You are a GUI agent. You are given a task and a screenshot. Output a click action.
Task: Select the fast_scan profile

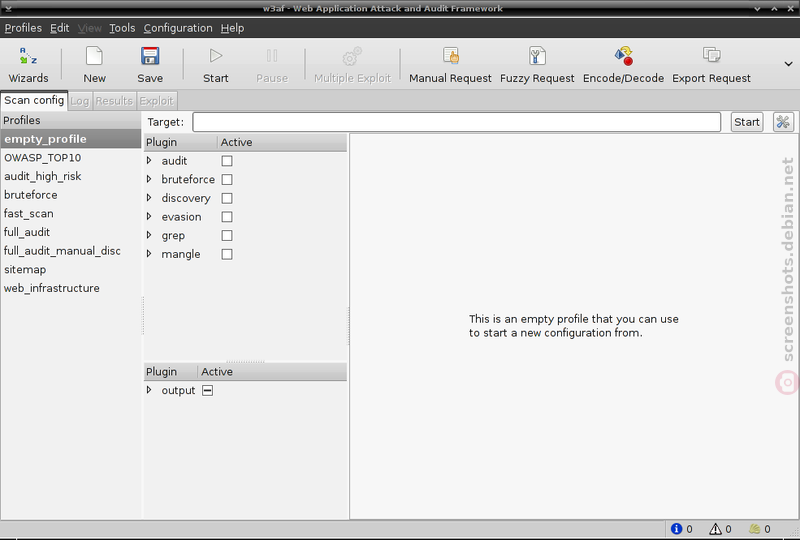(70, 213)
